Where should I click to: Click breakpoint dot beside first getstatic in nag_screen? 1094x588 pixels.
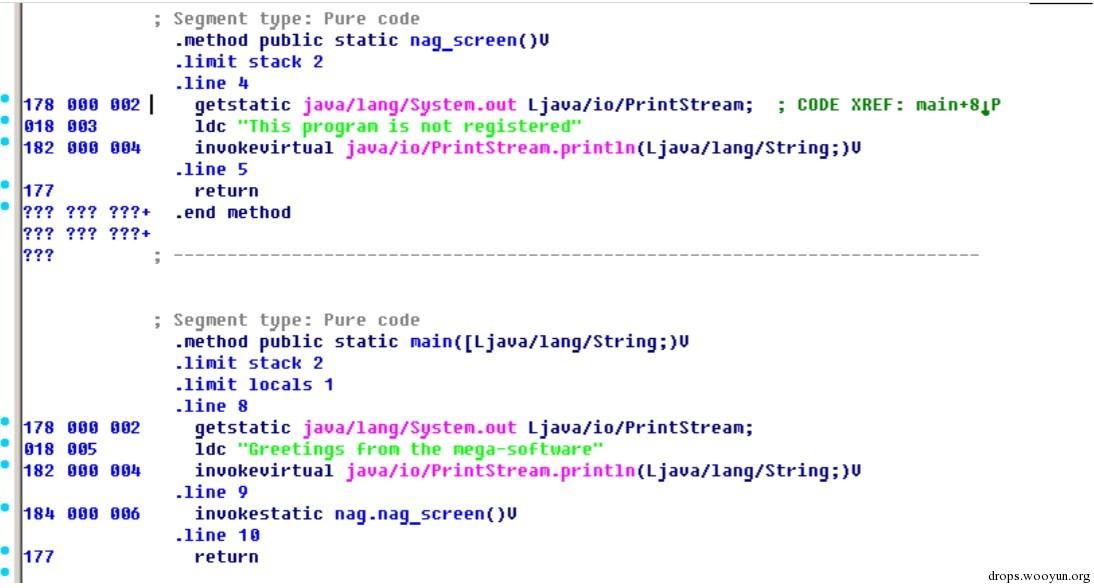click(5, 98)
